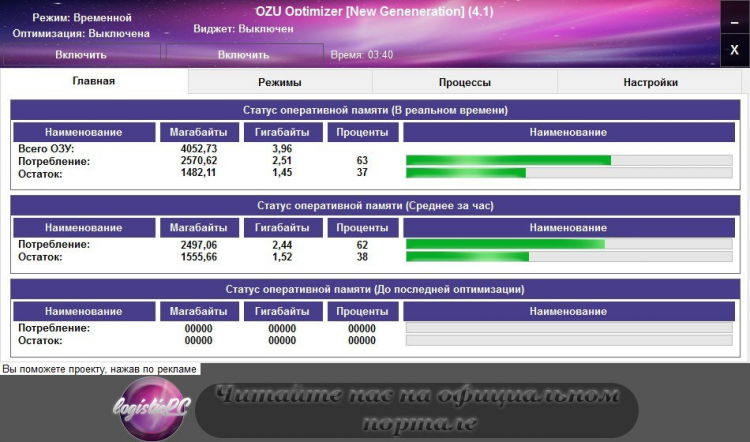Select the 3,96 gigabytes total value
The width and height of the screenshot is (750, 442).
click(282, 149)
